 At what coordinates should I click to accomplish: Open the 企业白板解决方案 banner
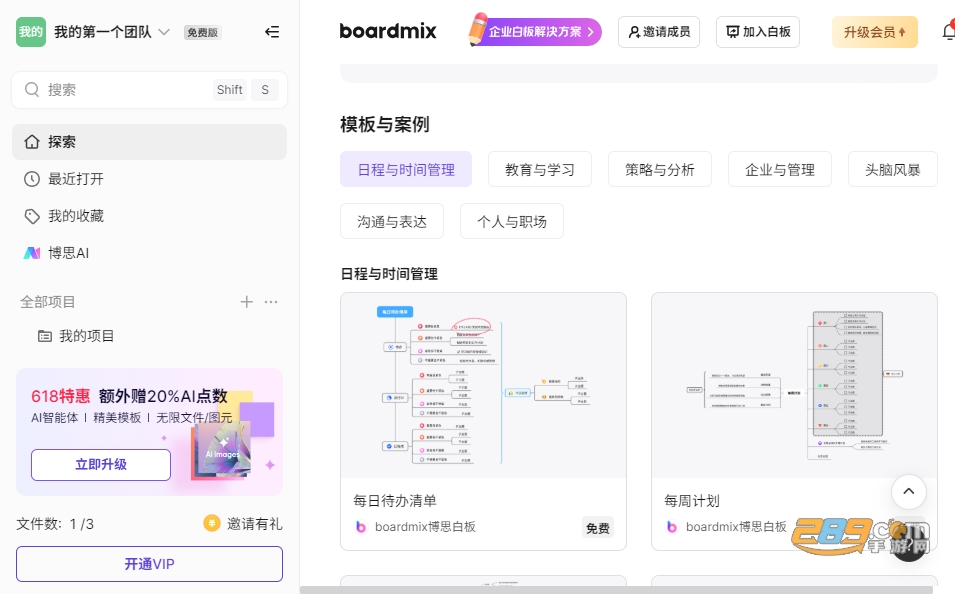pyautogui.click(x=535, y=32)
